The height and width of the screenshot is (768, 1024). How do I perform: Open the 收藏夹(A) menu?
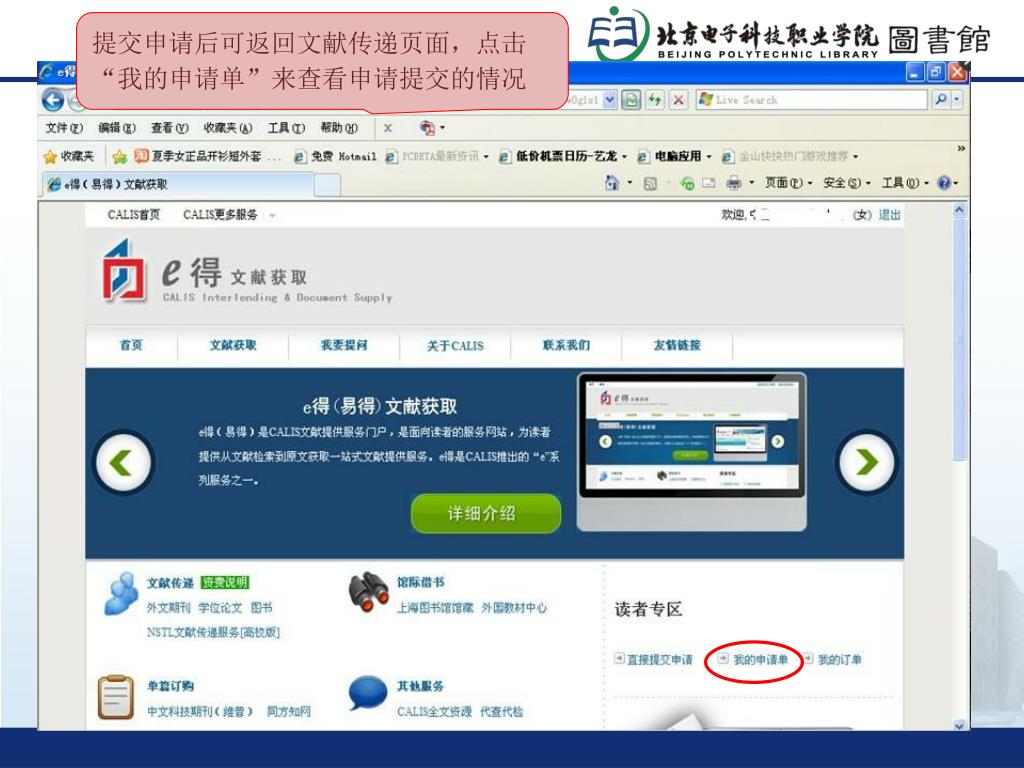click(x=228, y=128)
